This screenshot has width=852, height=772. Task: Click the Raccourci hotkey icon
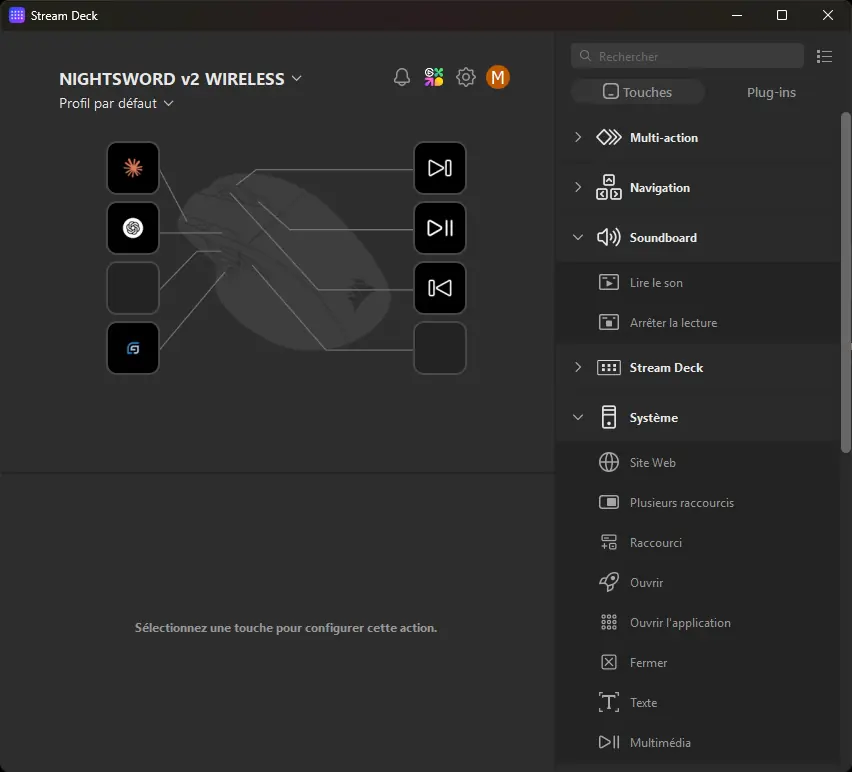[609, 542]
